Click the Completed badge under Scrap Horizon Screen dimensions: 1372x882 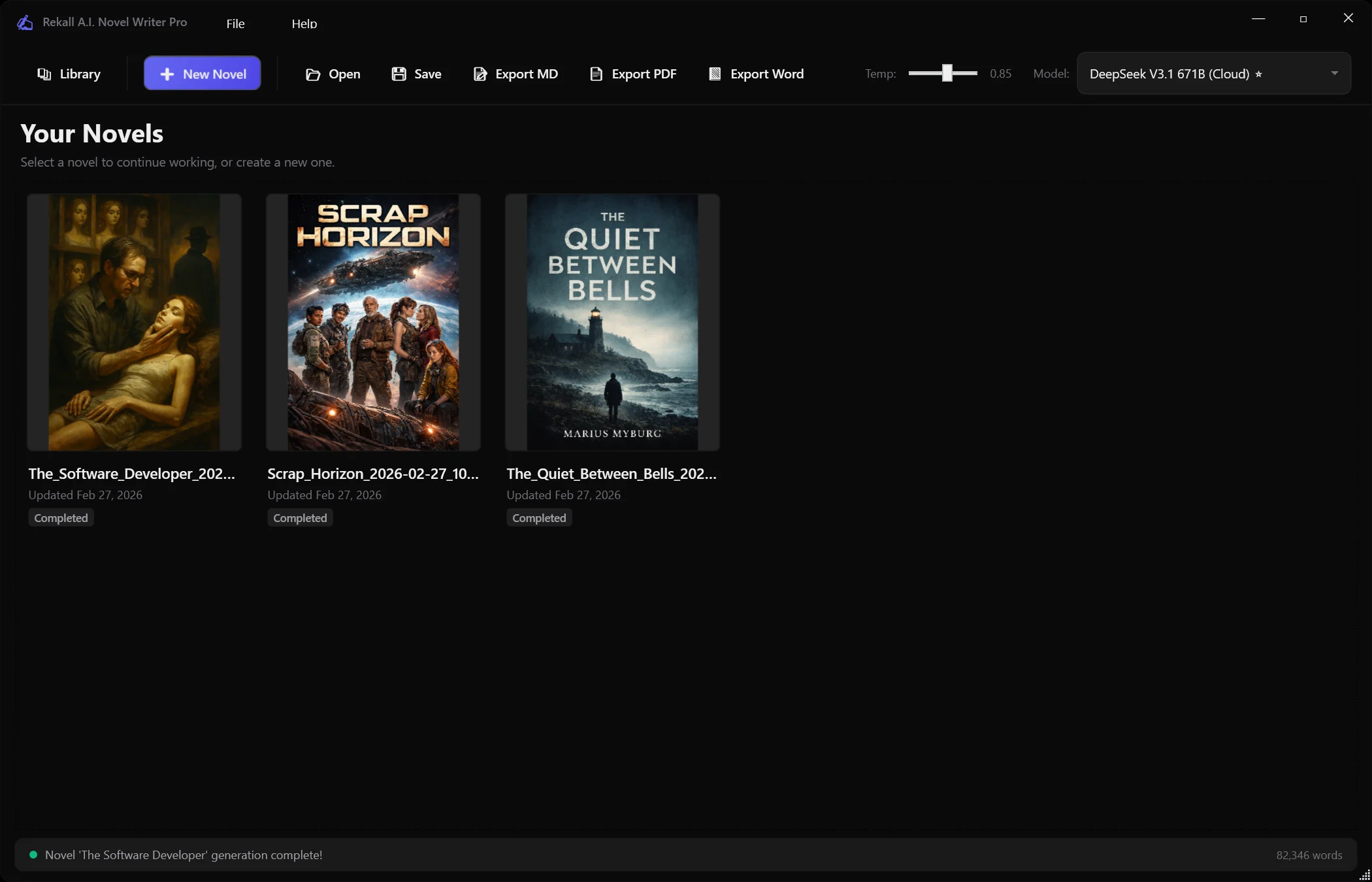(x=300, y=517)
